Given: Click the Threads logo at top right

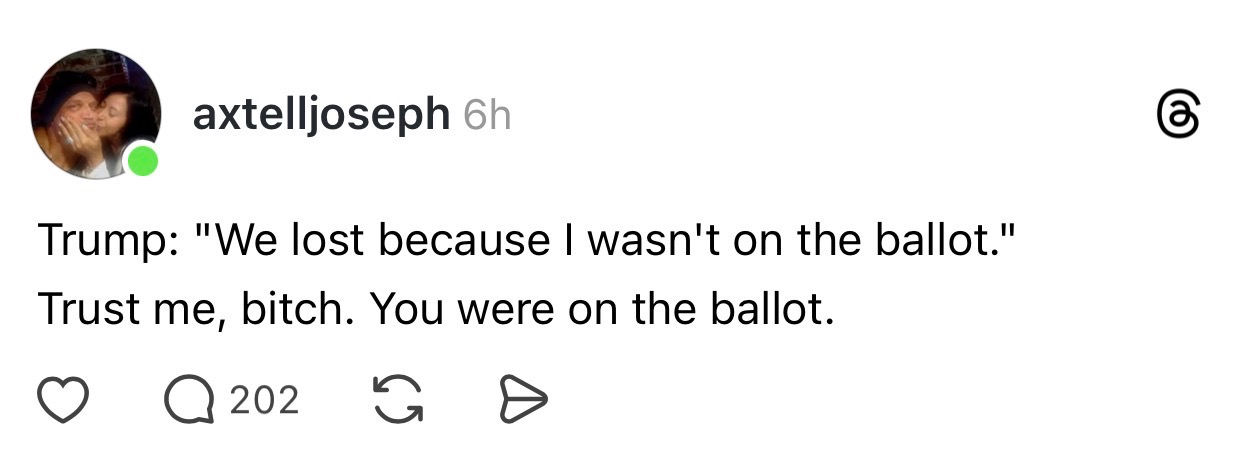Looking at the screenshot, I should point(1174,117).
